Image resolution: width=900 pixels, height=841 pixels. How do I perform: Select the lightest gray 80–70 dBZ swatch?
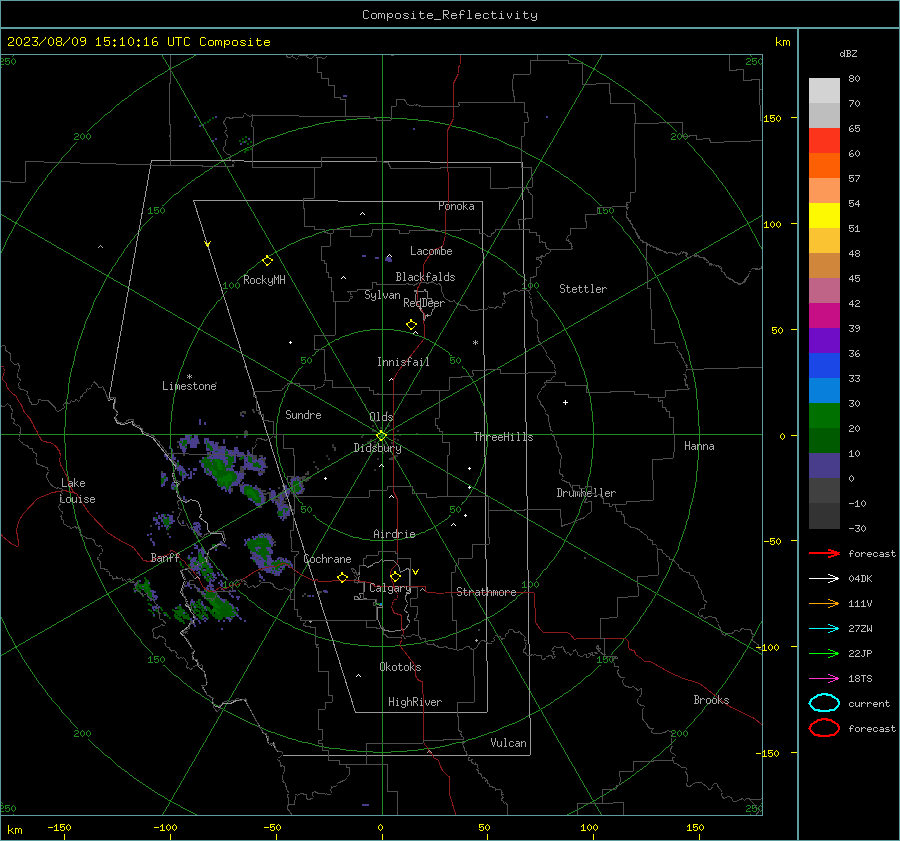point(824,90)
